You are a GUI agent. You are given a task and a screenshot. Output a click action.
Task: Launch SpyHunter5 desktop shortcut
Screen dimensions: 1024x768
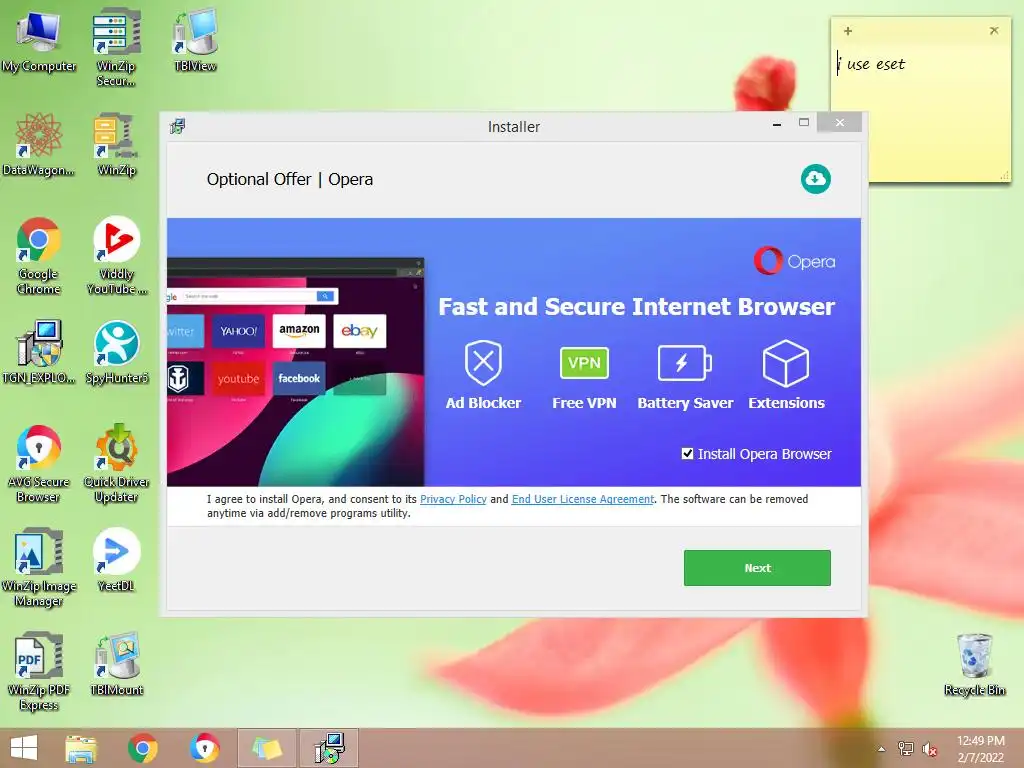[x=117, y=353]
